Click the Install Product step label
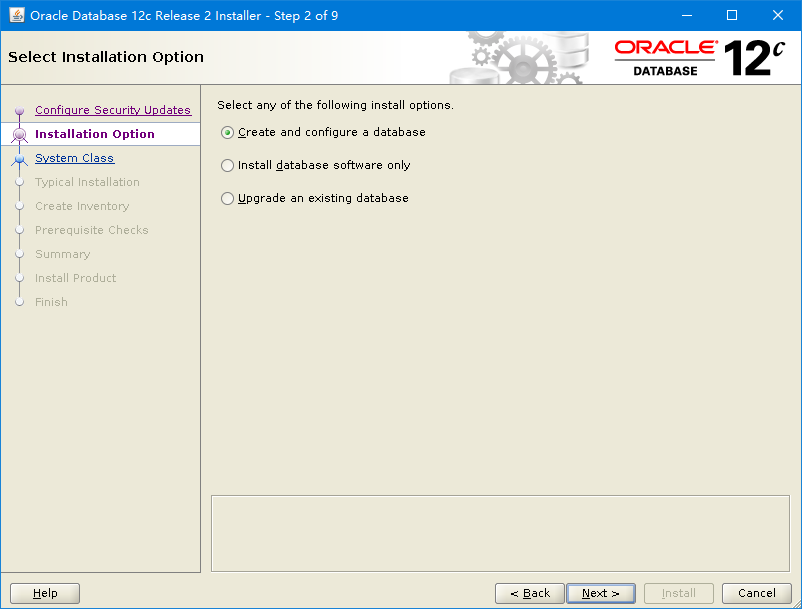This screenshot has height=609, width=802. click(75, 278)
